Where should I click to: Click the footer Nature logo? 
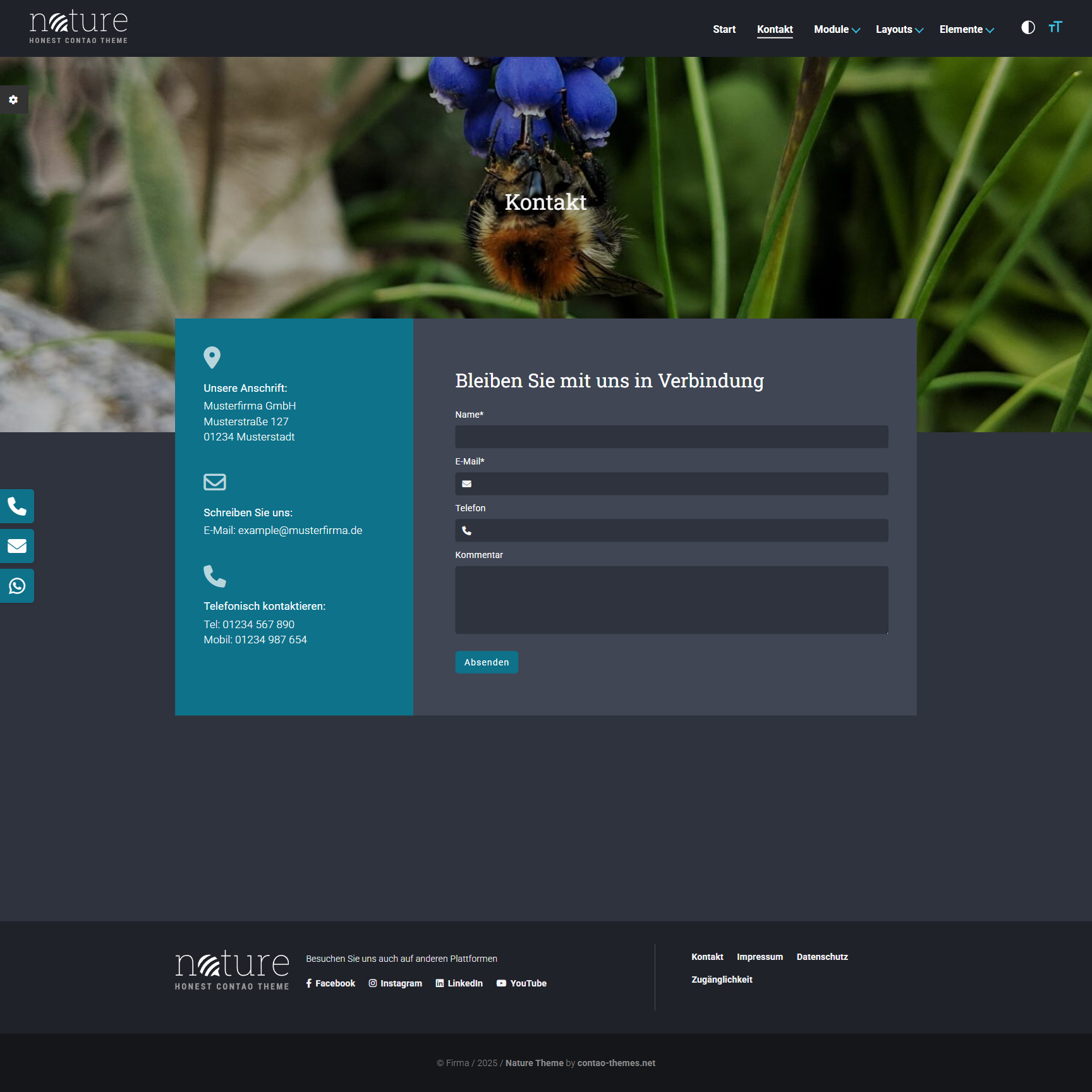tap(232, 971)
